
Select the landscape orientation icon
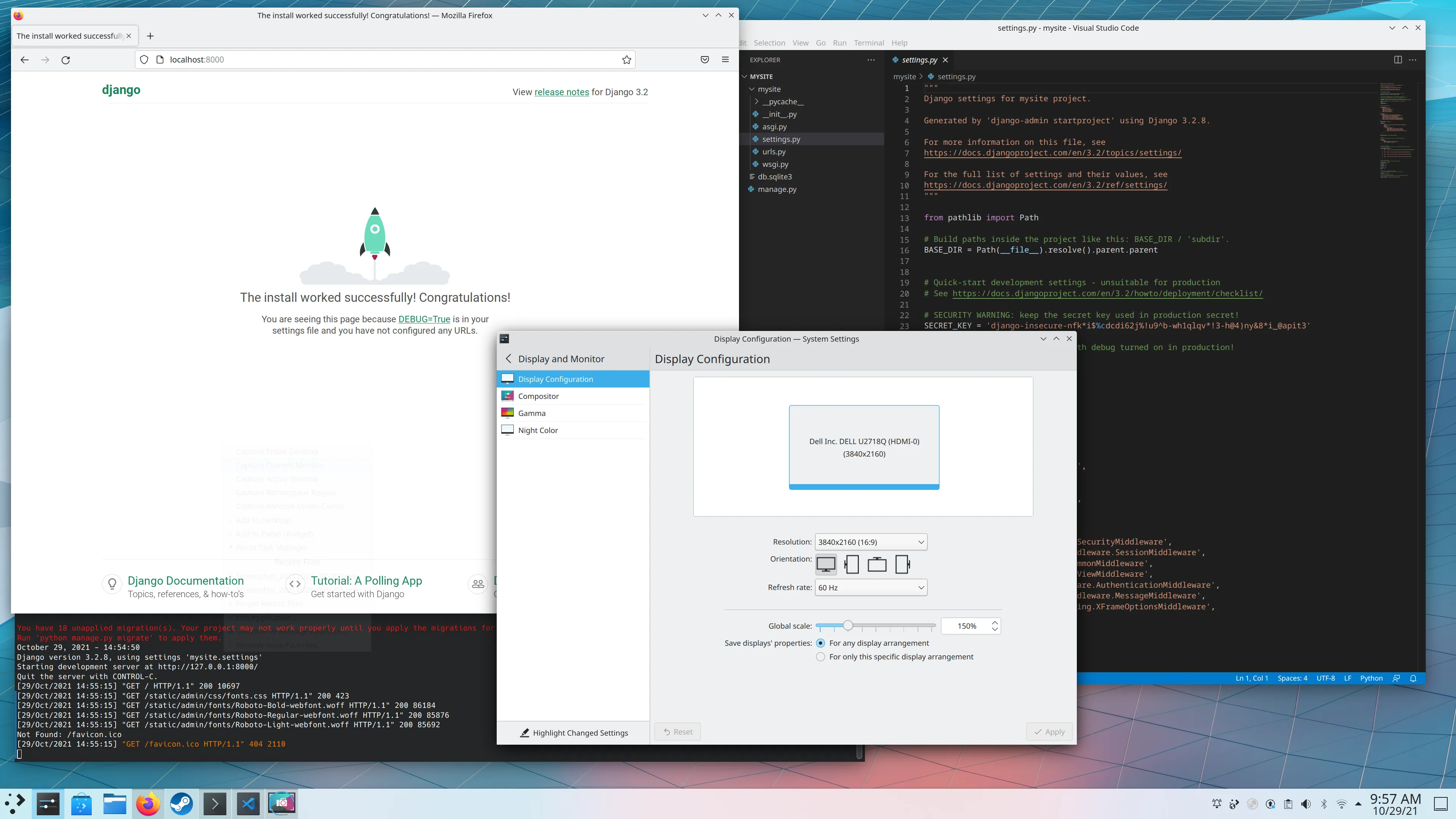pyautogui.click(x=826, y=564)
